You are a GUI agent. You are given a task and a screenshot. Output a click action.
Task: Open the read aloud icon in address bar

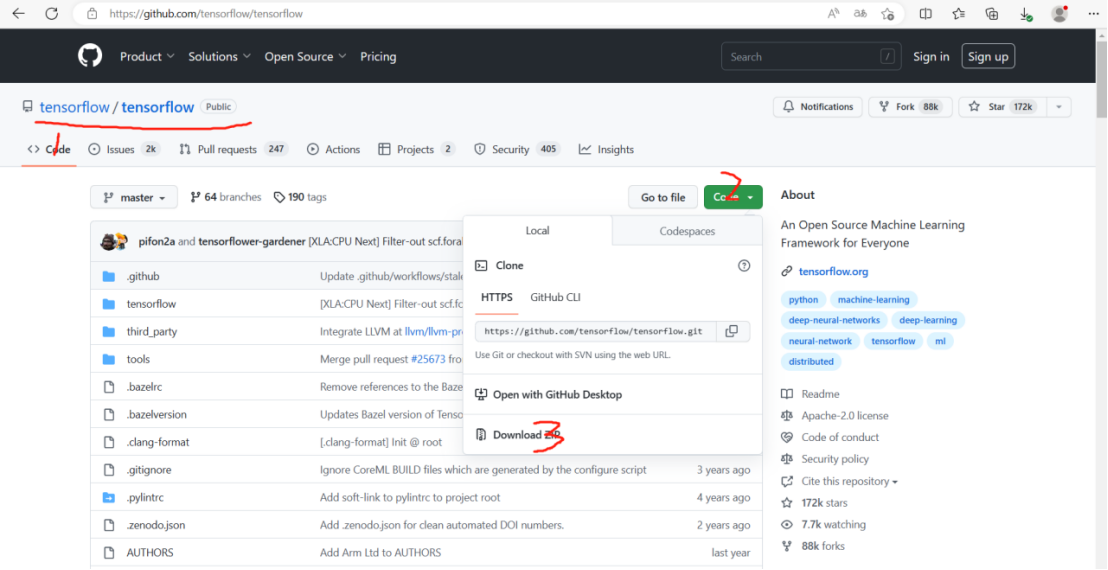(x=833, y=13)
